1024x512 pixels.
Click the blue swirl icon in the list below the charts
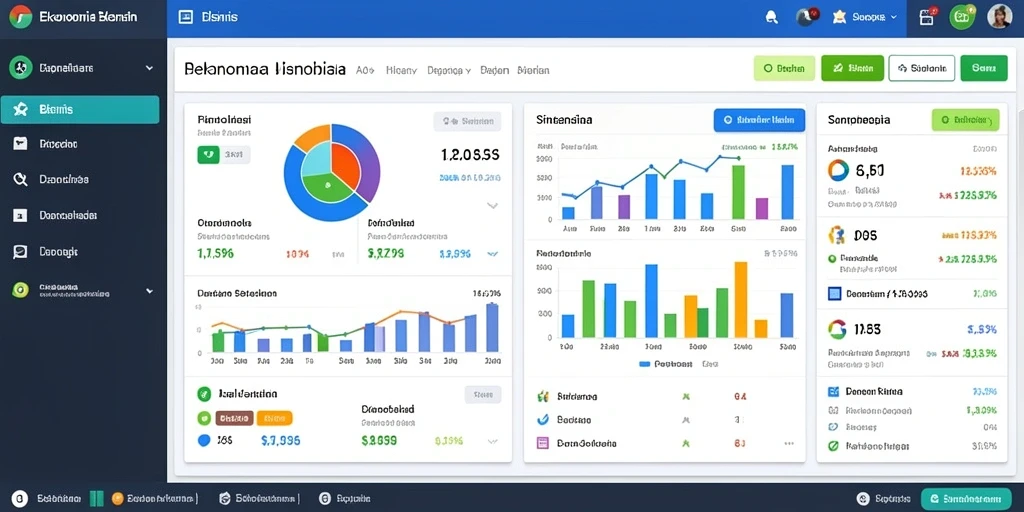(541, 419)
